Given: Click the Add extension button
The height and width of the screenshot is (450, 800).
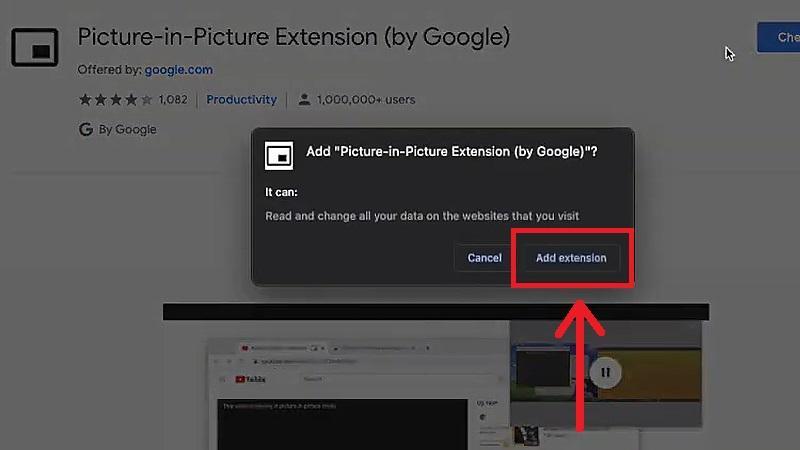Looking at the screenshot, I should (x=571, y=258).
